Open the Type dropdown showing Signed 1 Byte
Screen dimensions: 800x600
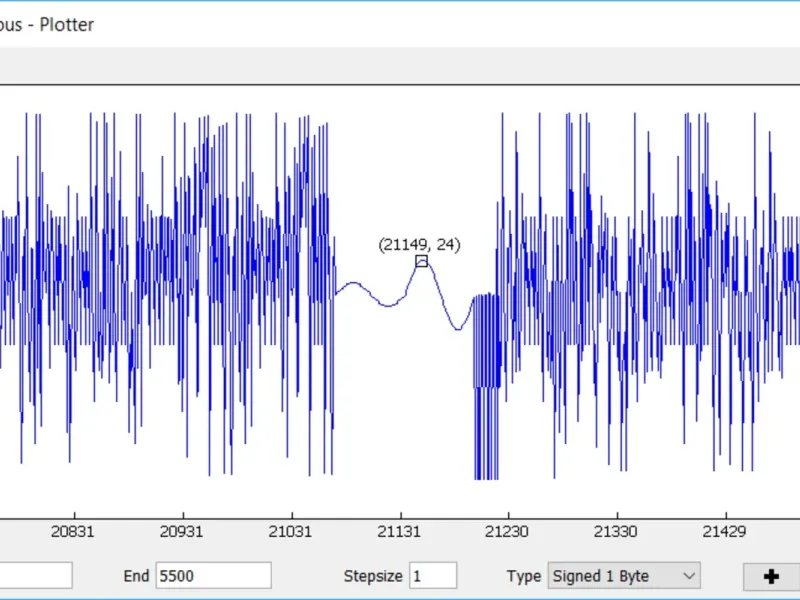(x=624, y=576)
